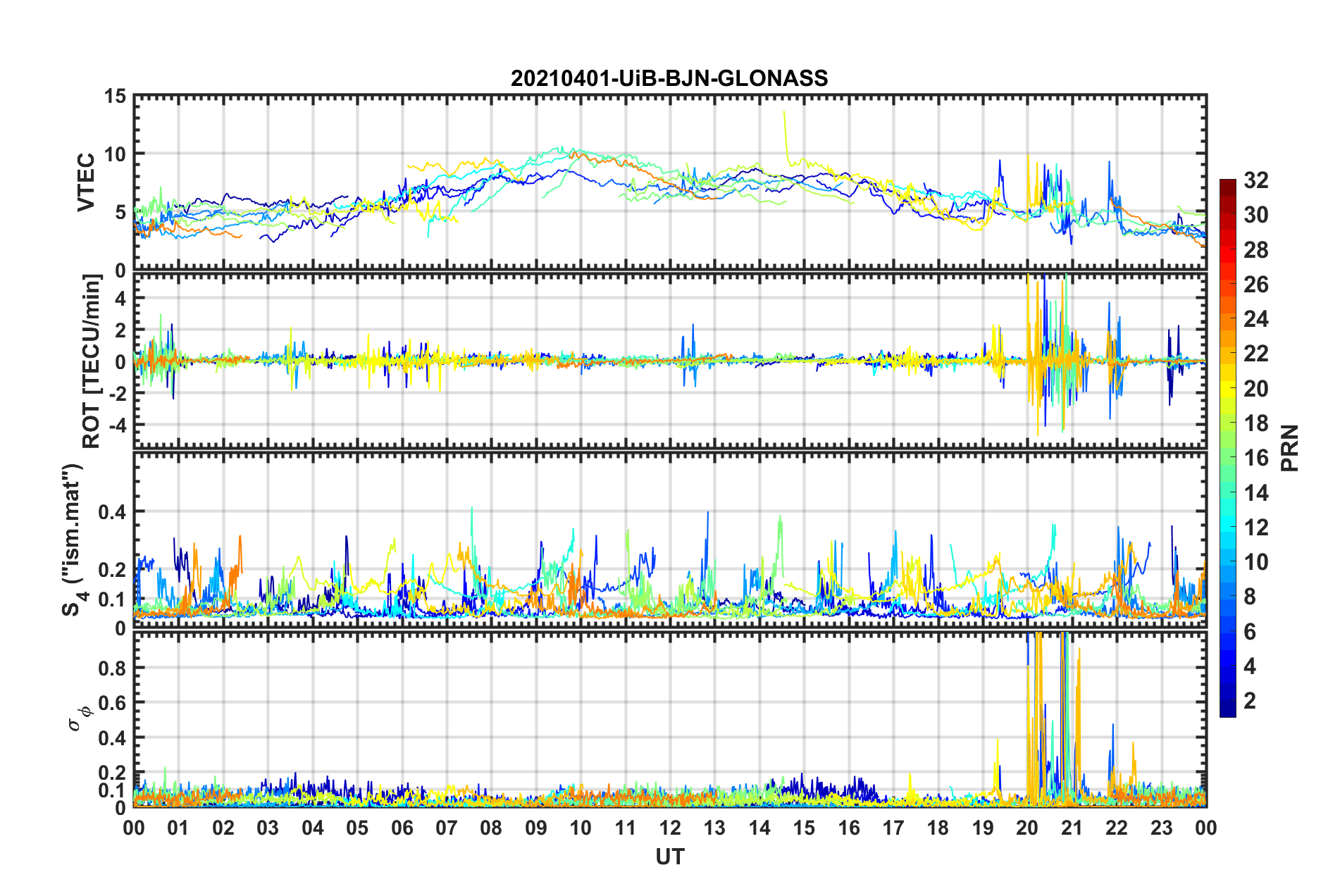Viewport: 1340px width, 896px height.
Task: Click S4 axis tick label 0.4
Action: point(112,512)
